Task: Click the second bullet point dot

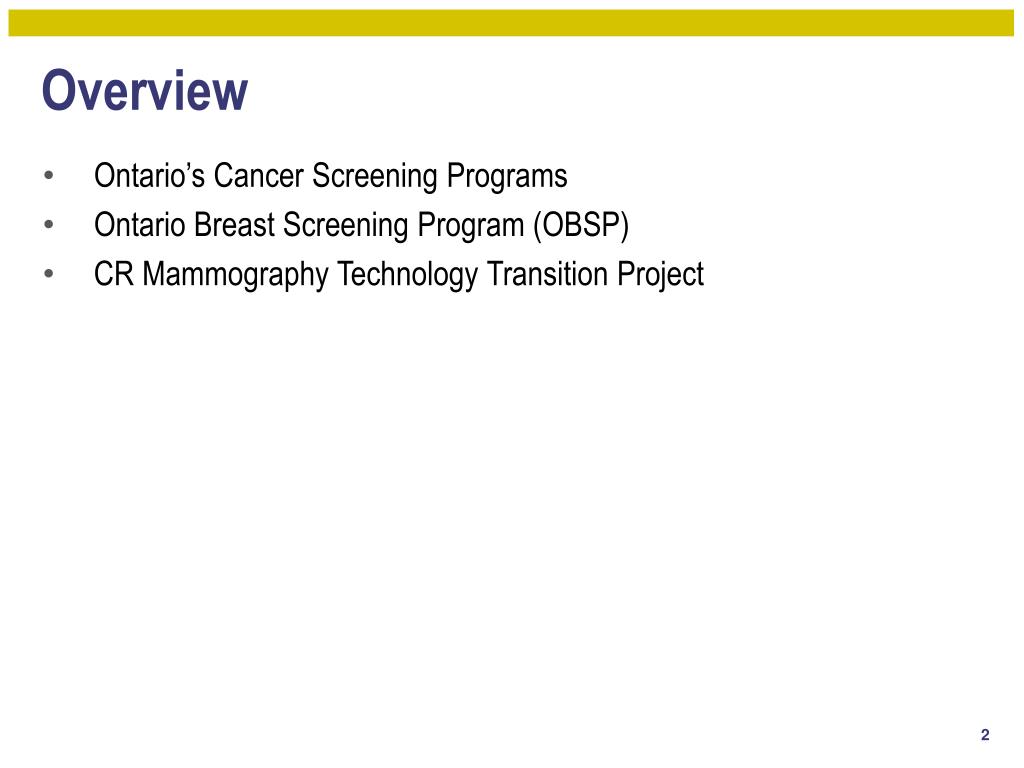Action: [x=49, y=225]
